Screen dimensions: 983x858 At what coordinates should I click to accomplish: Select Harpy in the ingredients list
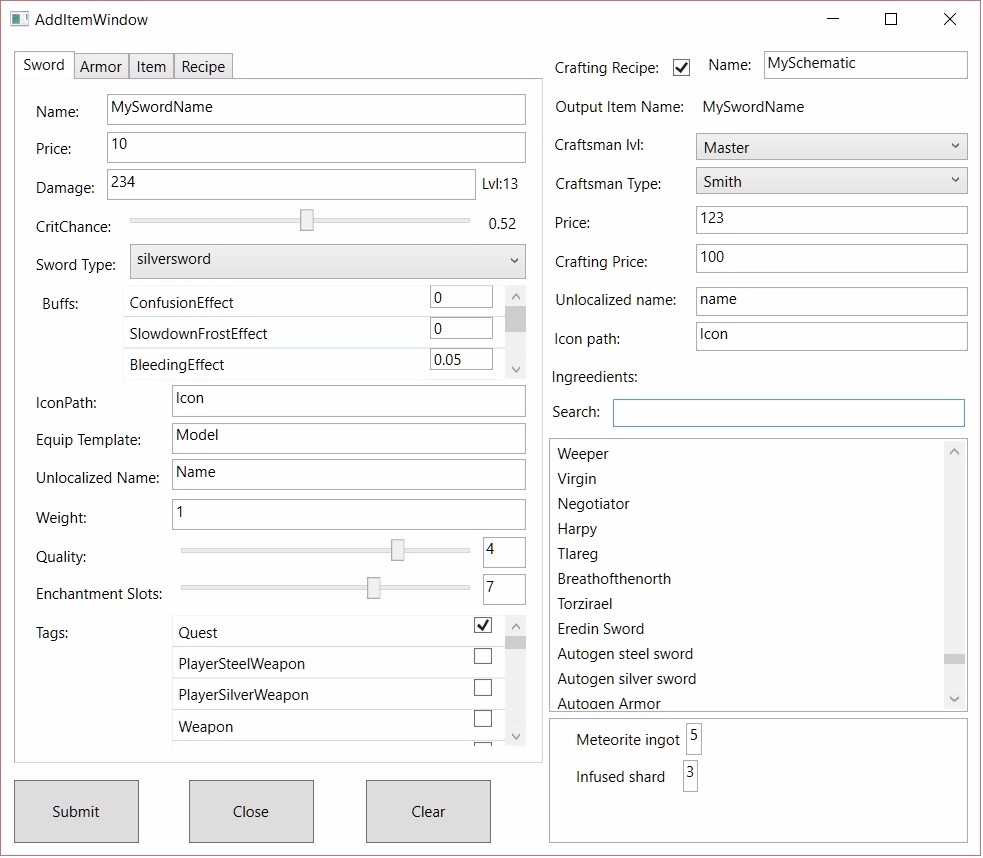748,529
